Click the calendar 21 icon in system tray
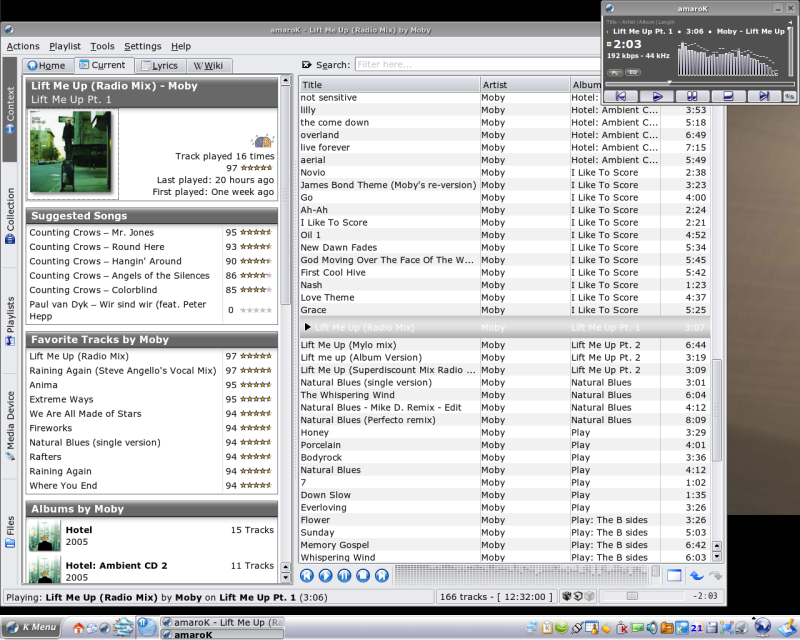The width and height of the screenshot is (800, 640). click(696, 628)
